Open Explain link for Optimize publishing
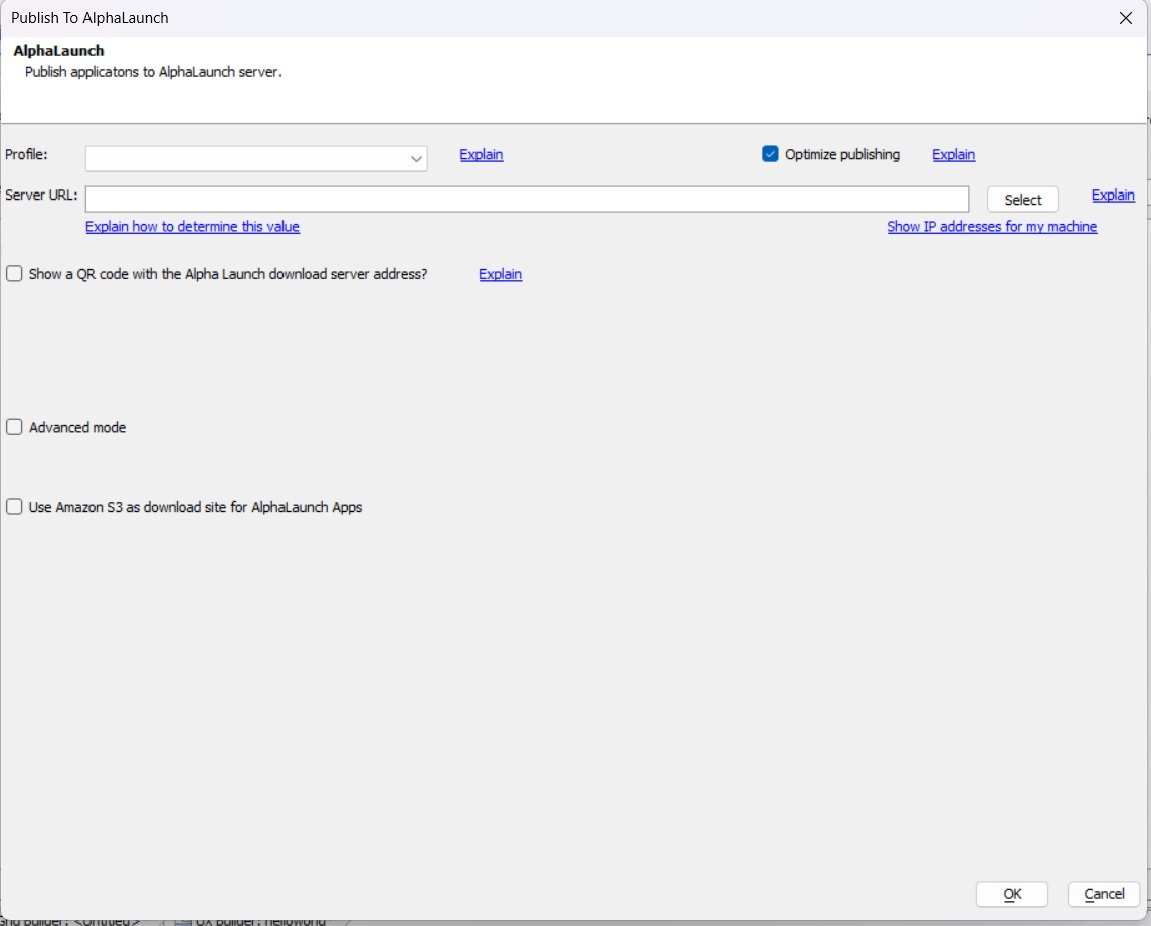 pyautogui.click(x=953, y=154)
